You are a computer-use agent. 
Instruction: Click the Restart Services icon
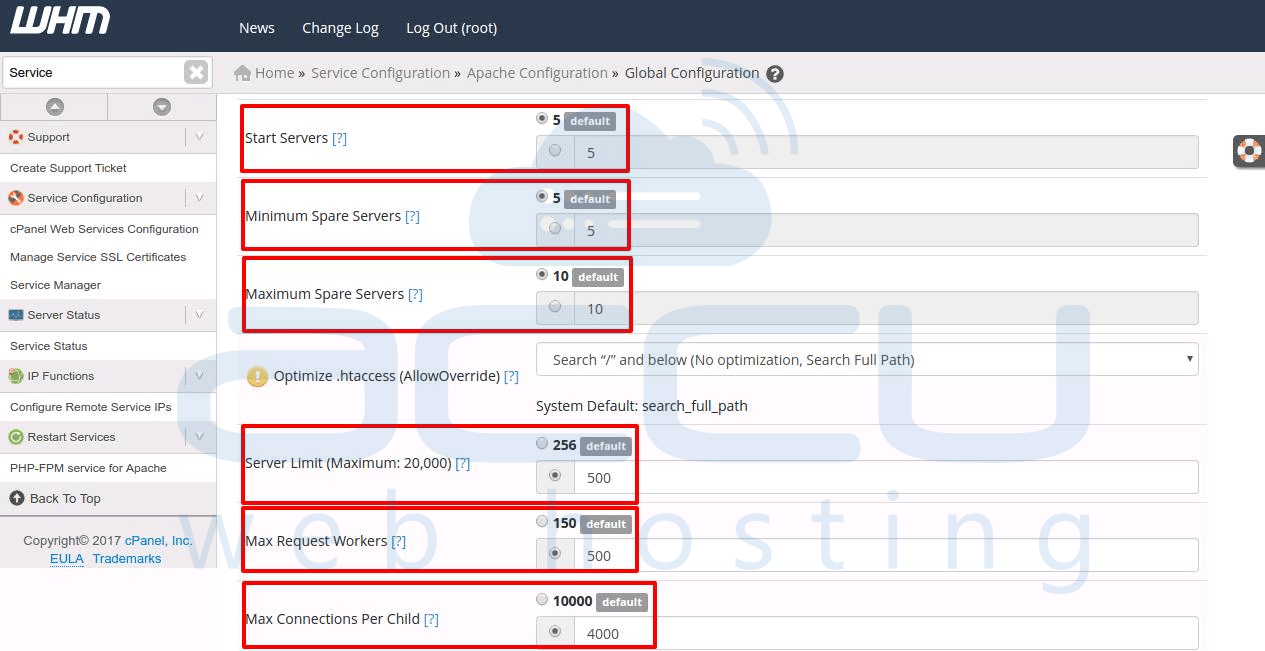(18, 437)
